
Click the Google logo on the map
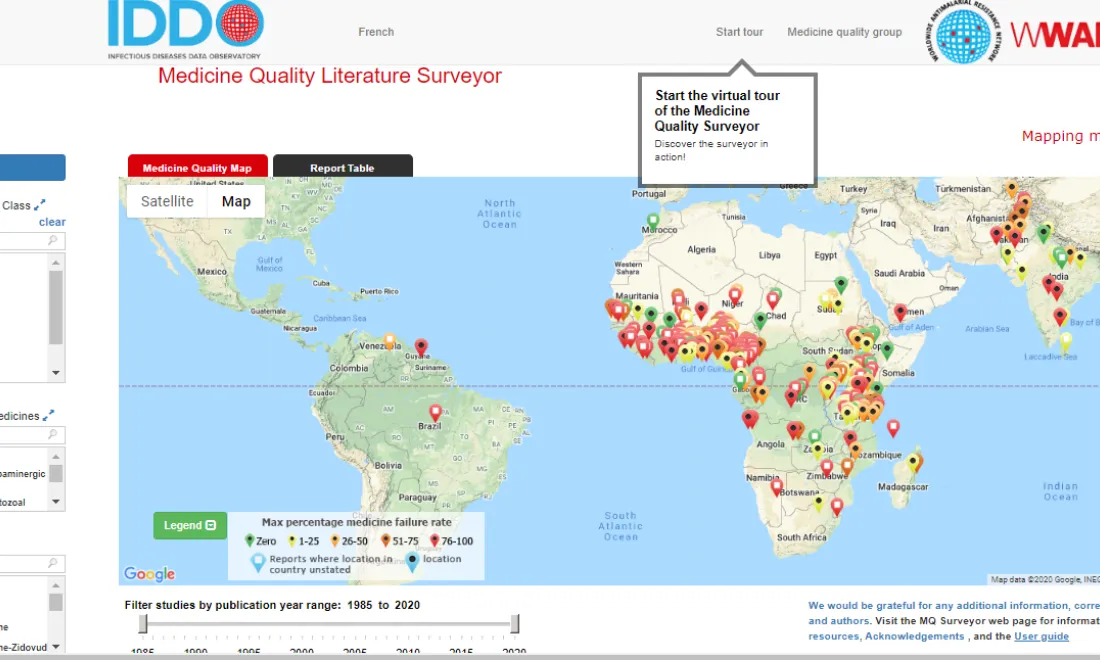point(149,573)
